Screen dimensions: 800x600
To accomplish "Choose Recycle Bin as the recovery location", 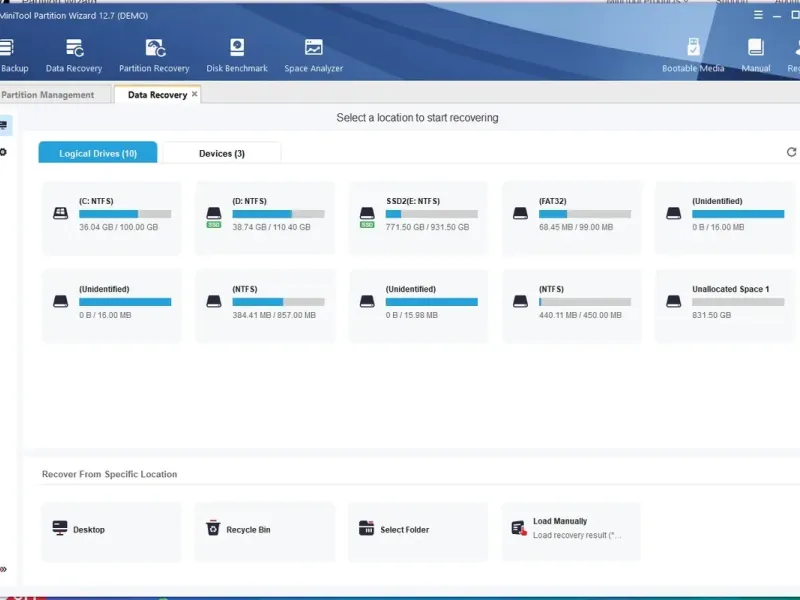I will 265,532.
